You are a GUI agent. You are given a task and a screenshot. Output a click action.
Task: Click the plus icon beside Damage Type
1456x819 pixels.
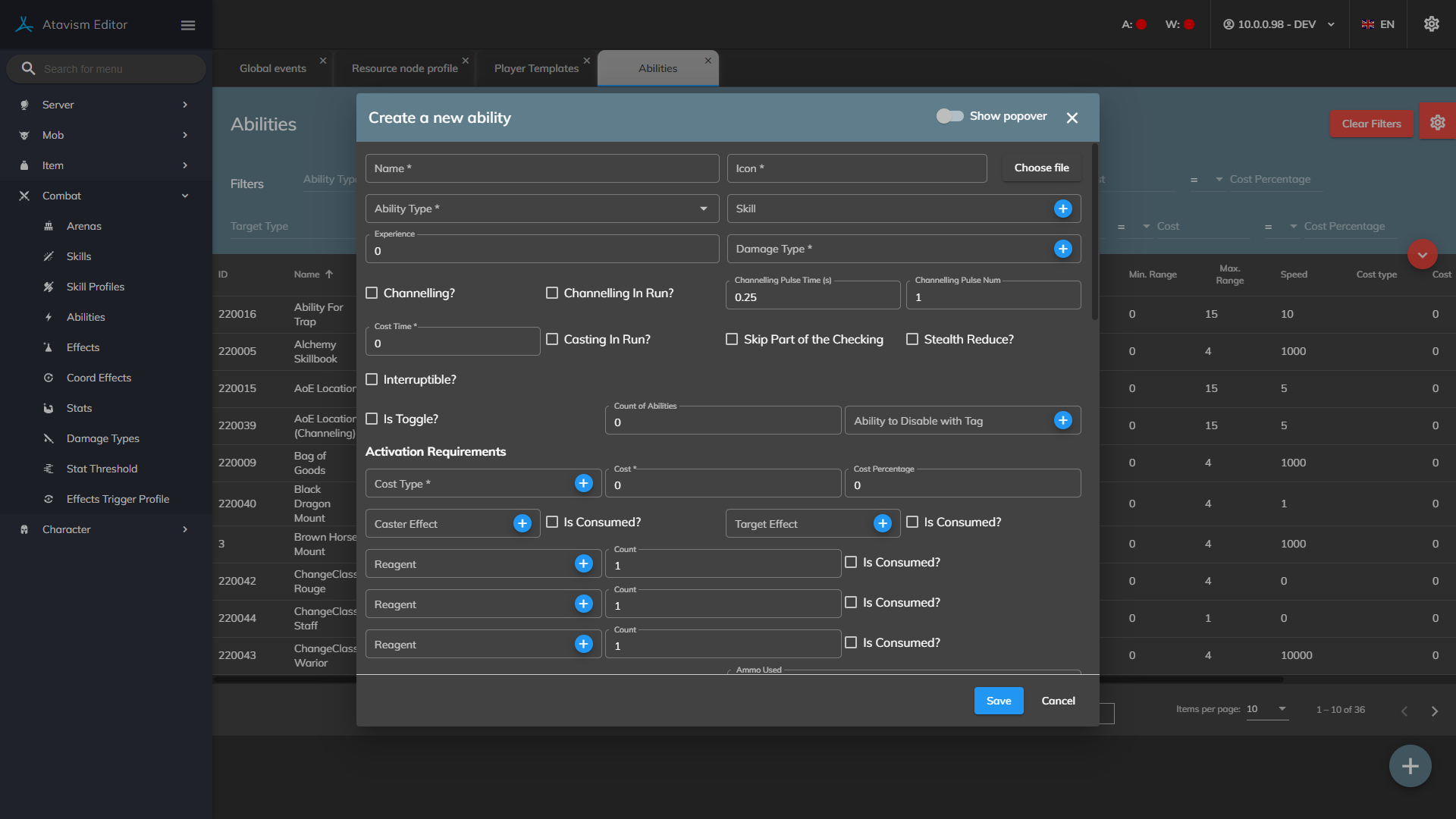click(x=1062, y=249)
